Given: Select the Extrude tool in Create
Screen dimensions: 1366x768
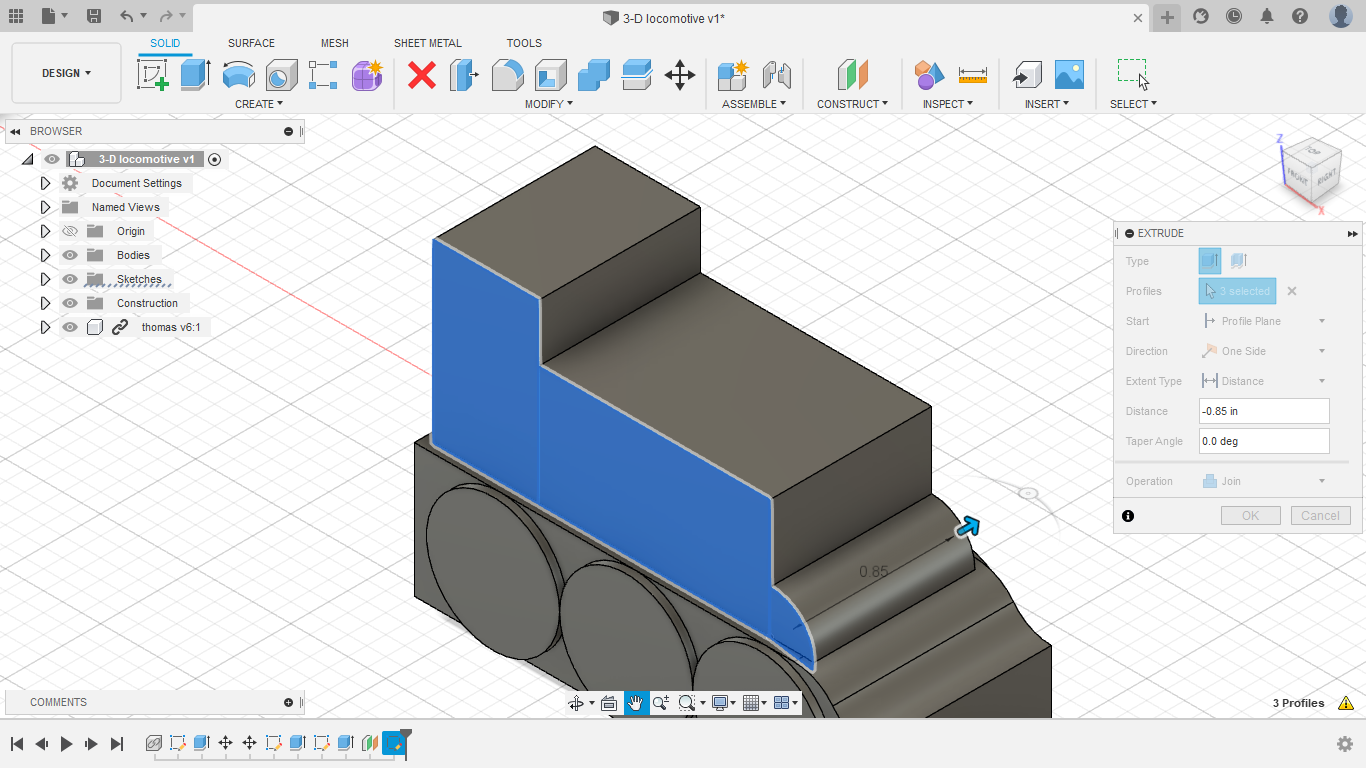Looking at the screenshot, I should [195, 75].
